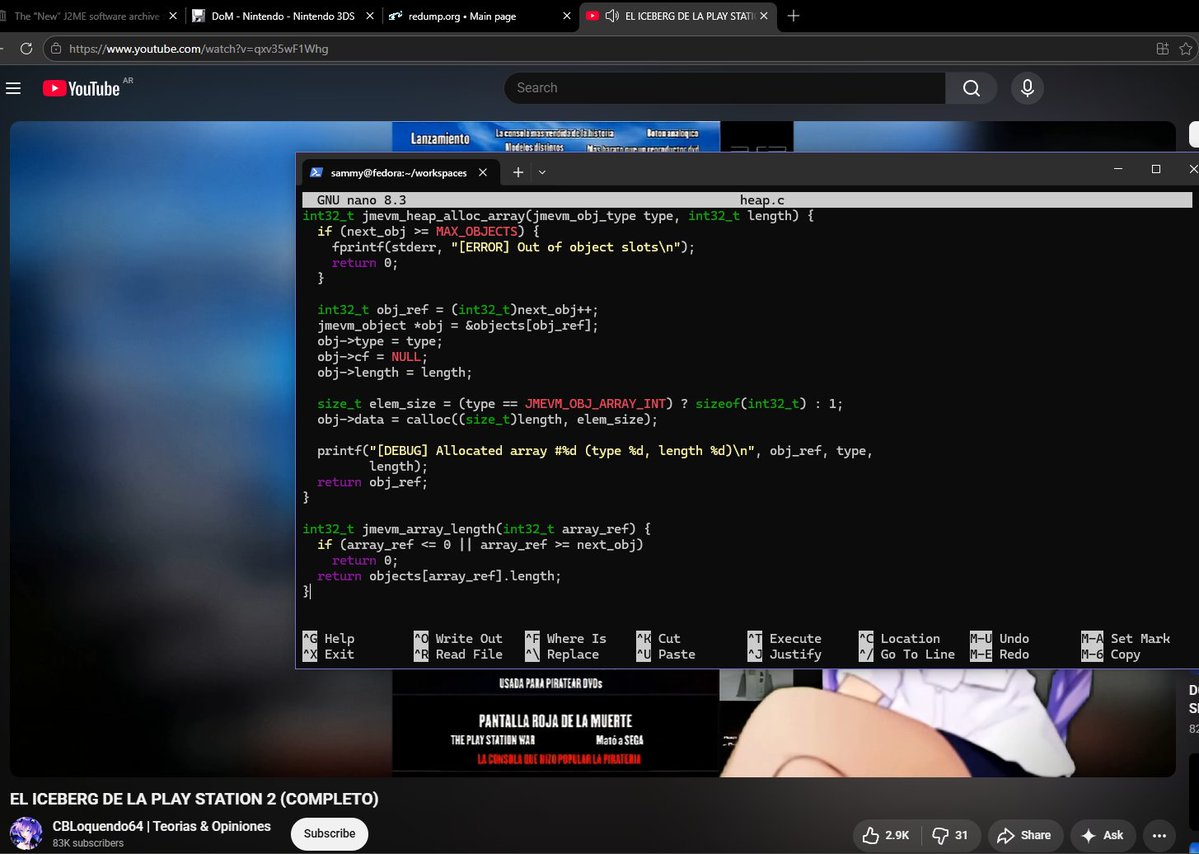Open CBLoquendo64 | Teorias & Opiniones channel link
Viewport: 1199px width, 854px height.
161,826
